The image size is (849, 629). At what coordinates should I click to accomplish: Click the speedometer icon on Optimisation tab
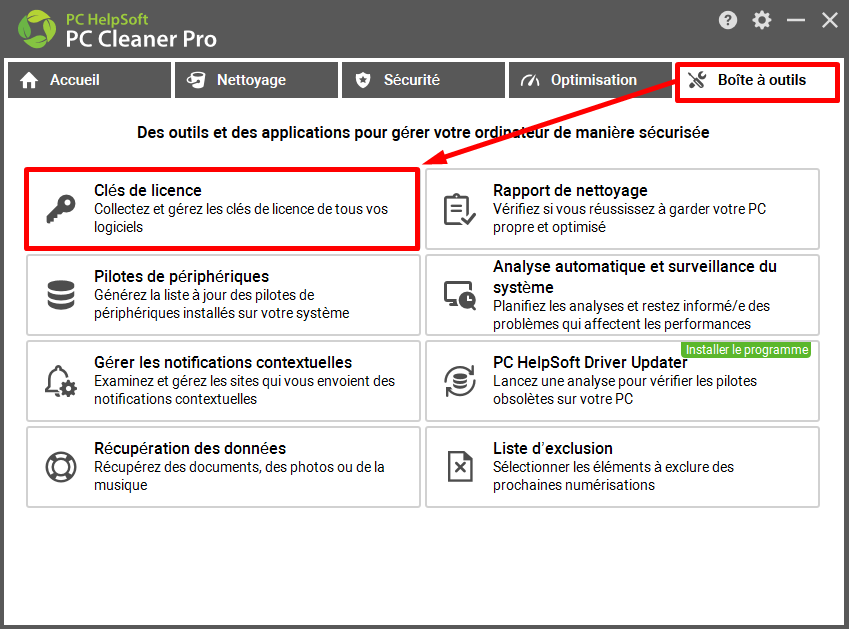click(x=530, y=80)
